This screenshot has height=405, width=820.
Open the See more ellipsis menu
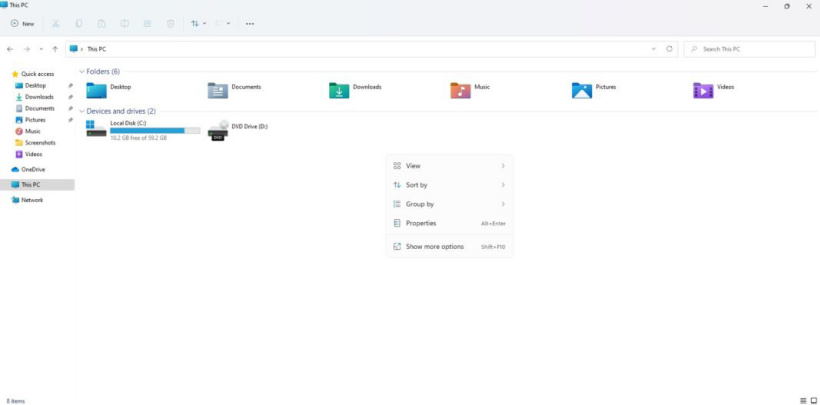250,24
